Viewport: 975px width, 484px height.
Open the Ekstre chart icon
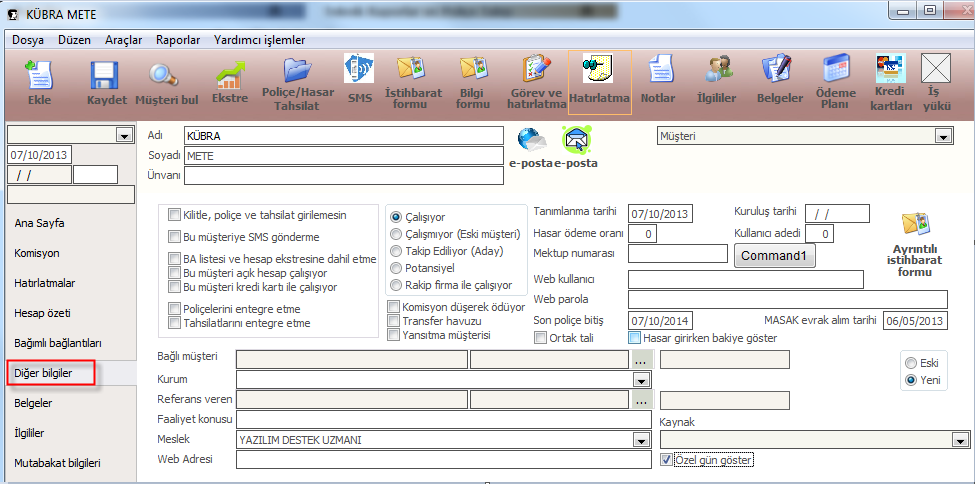tap(230, 76)
